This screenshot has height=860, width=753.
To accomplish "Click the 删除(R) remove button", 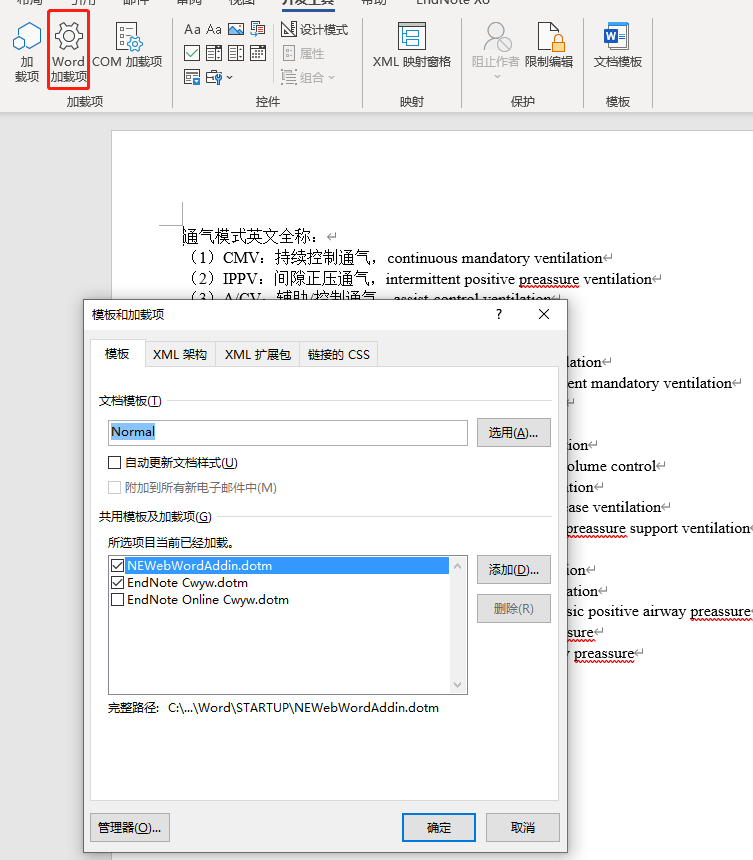I will coord(513,609).
